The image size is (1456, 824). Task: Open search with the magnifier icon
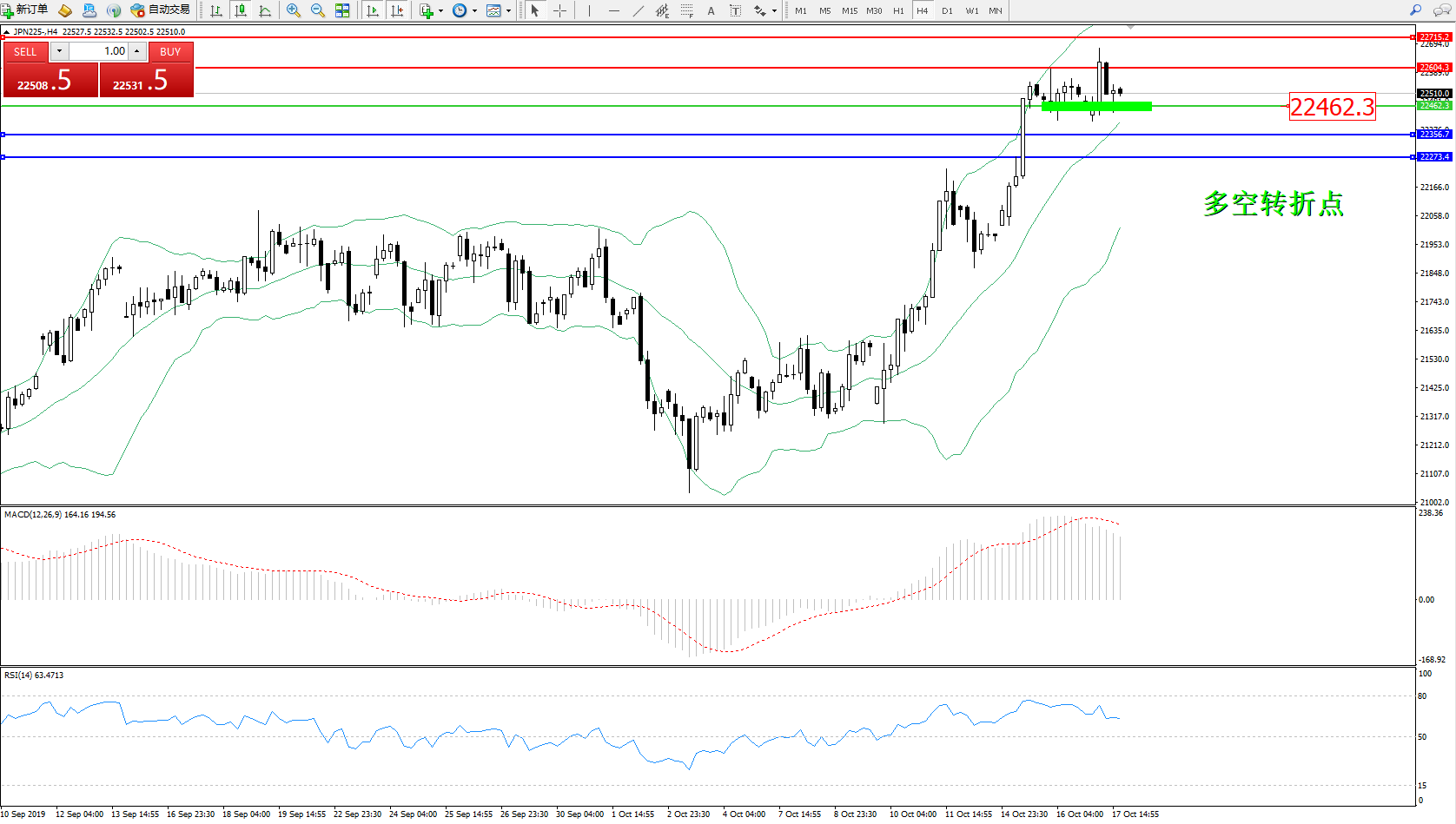point(1415,10)
